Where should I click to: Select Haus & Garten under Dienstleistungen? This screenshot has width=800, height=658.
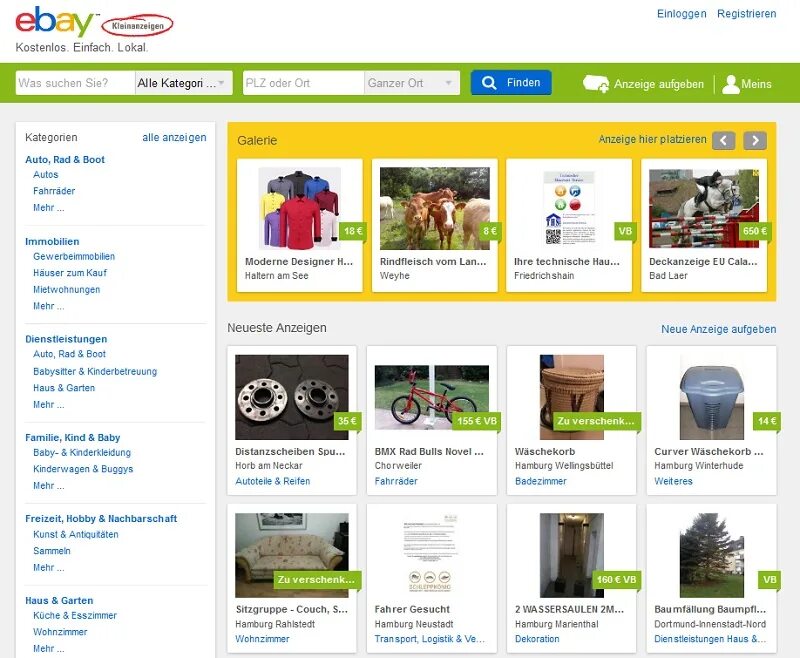[64, 388]
